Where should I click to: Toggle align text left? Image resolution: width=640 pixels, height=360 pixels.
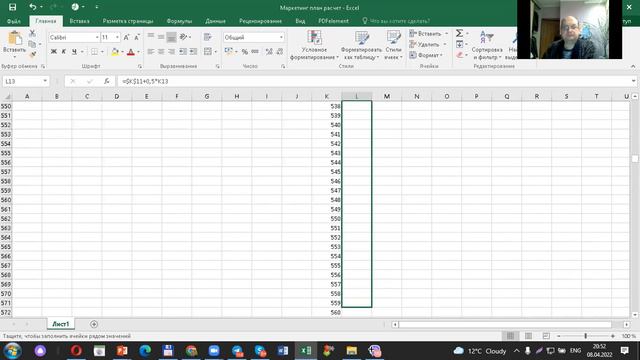point(151,51)
